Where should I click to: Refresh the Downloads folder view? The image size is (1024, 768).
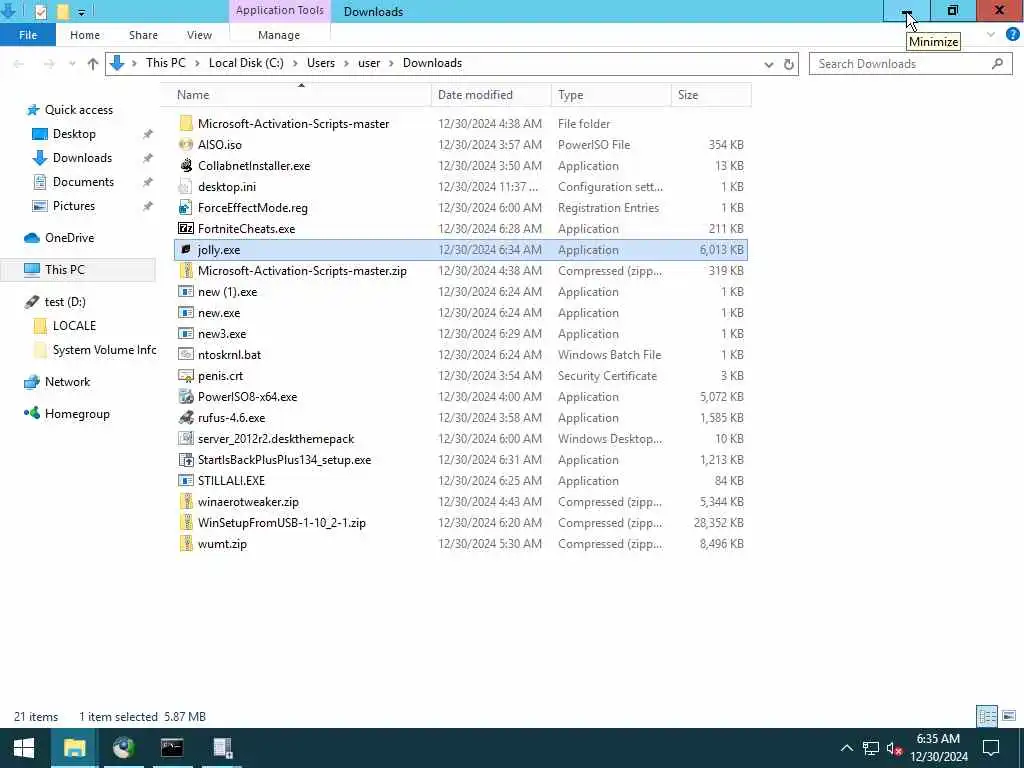(x=788, y=64)
